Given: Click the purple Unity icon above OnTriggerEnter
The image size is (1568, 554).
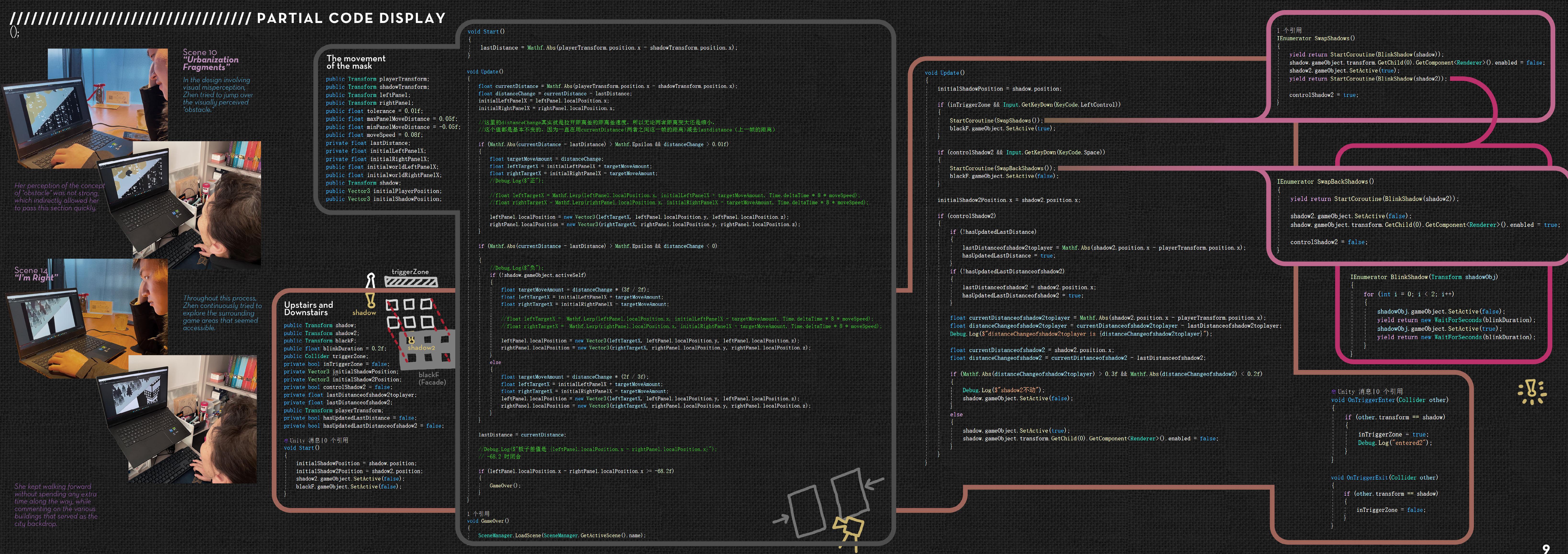Looking at the screenshot, I should point(1334,392).
